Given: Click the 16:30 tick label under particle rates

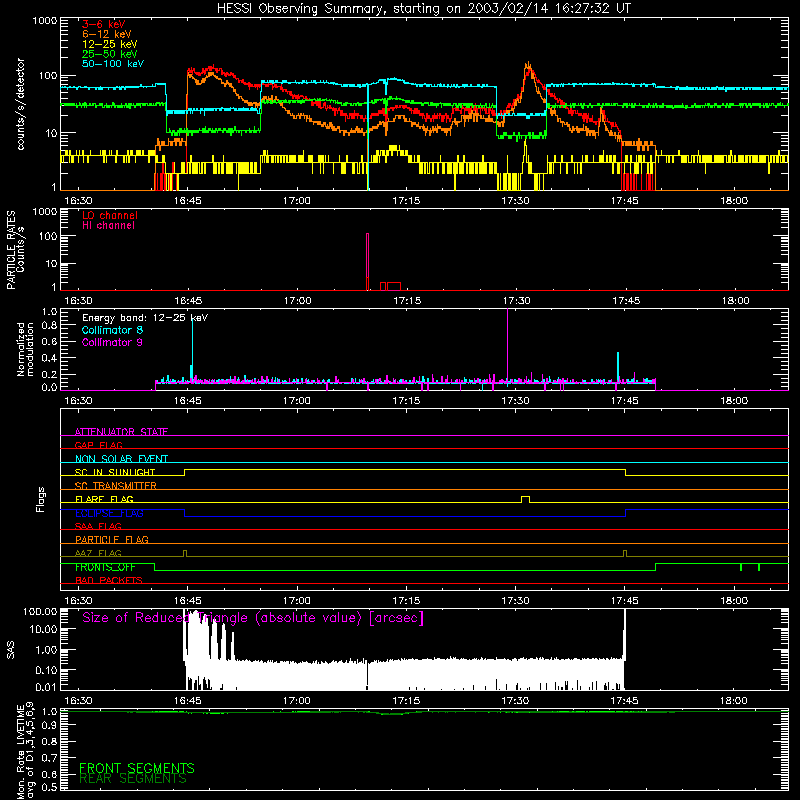Looking at the screenshot, I should click(x=79, y=301).
